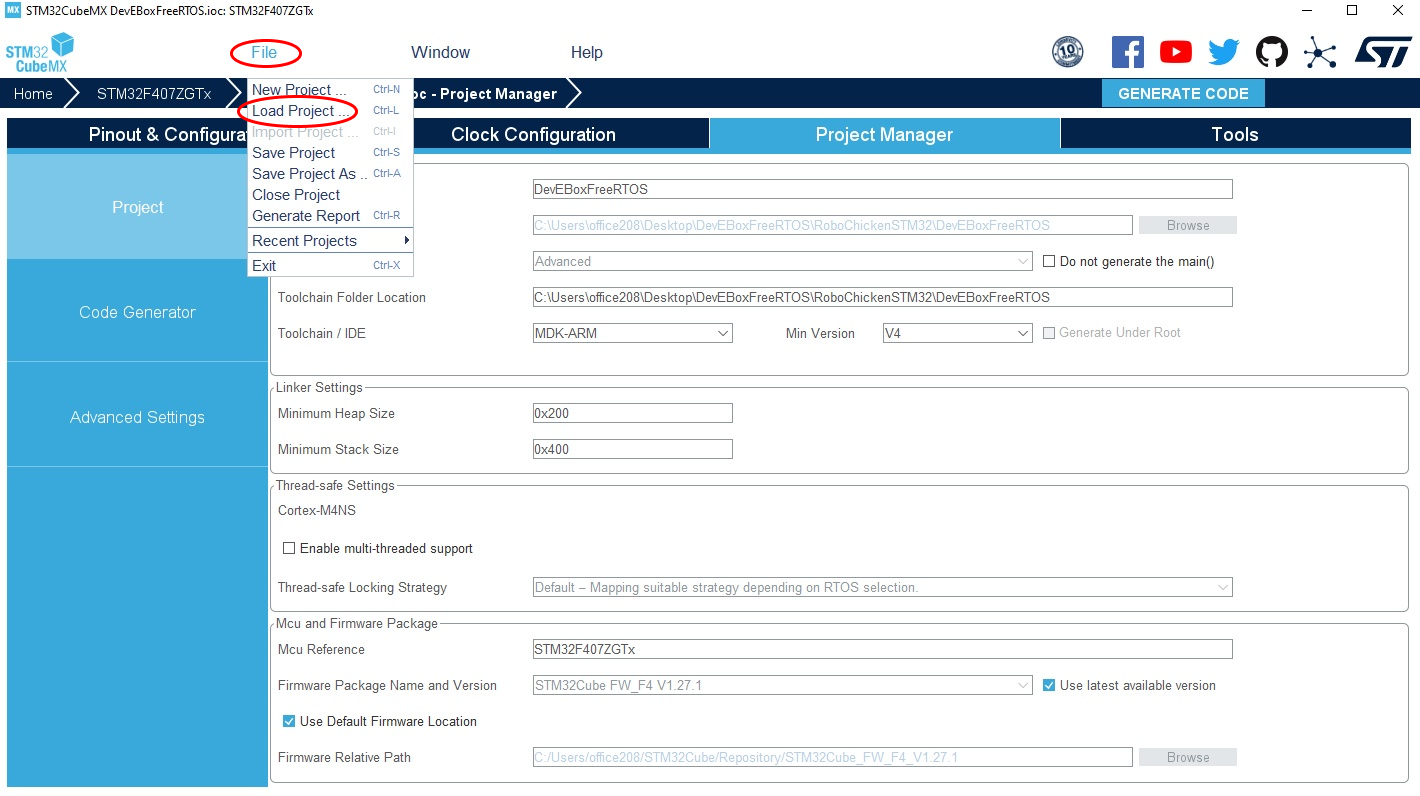Click the Project Manager breadcrumb
The width and height of the screenshot is (1420, 796).
point(491,94)
